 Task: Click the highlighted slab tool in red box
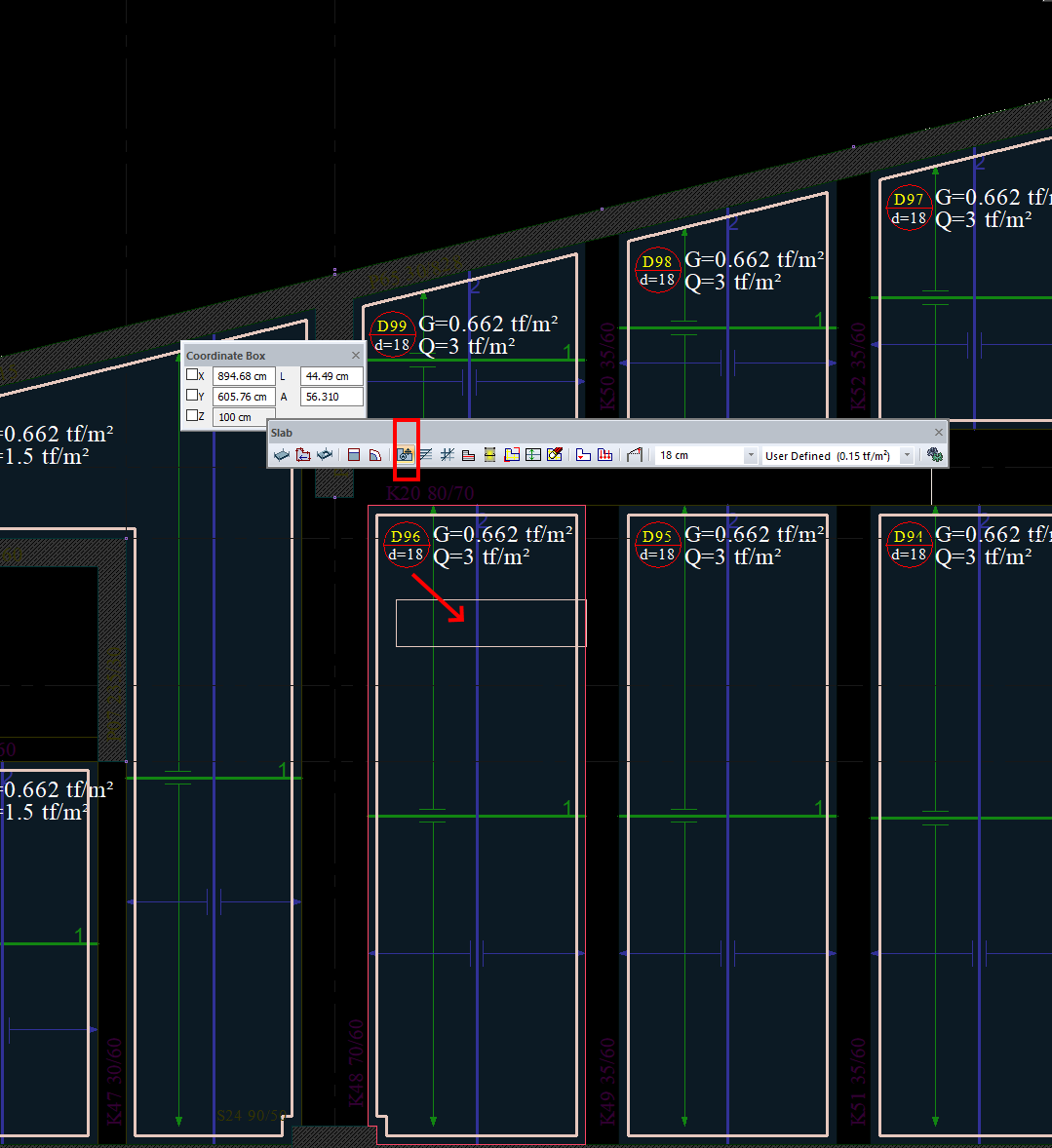point(406,455)
